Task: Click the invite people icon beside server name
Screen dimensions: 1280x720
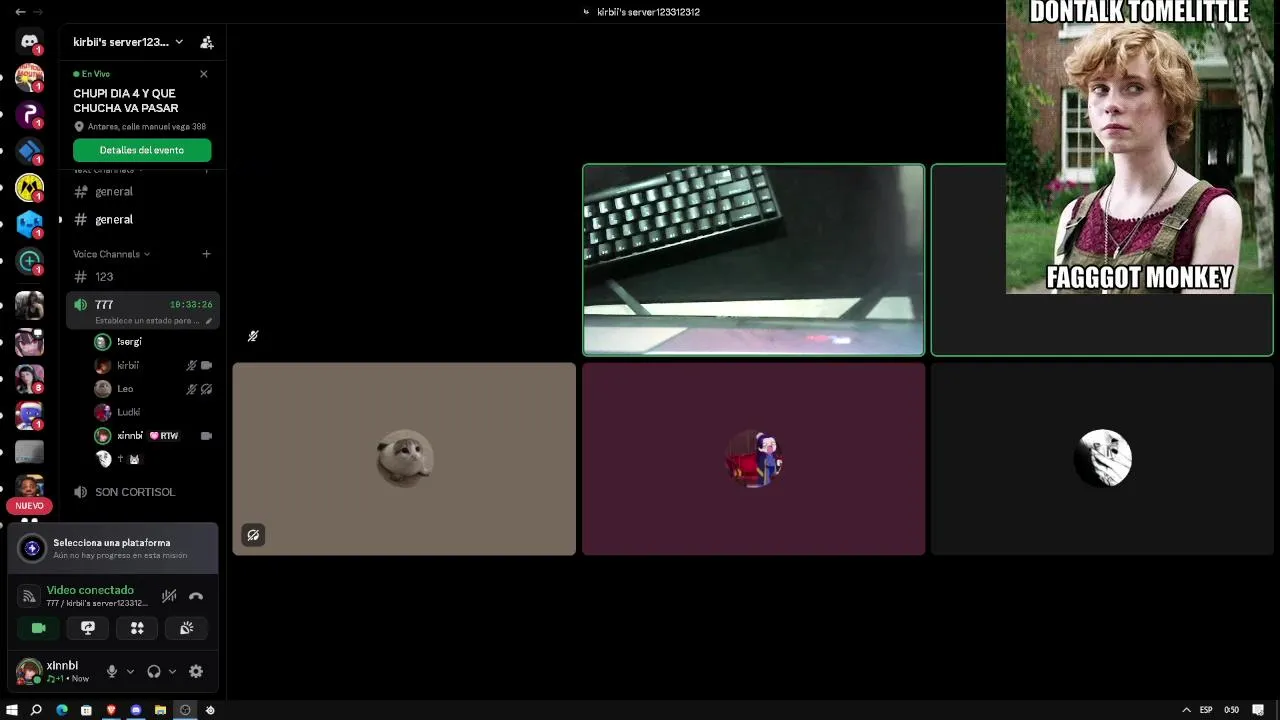Action: coord(206,42)
